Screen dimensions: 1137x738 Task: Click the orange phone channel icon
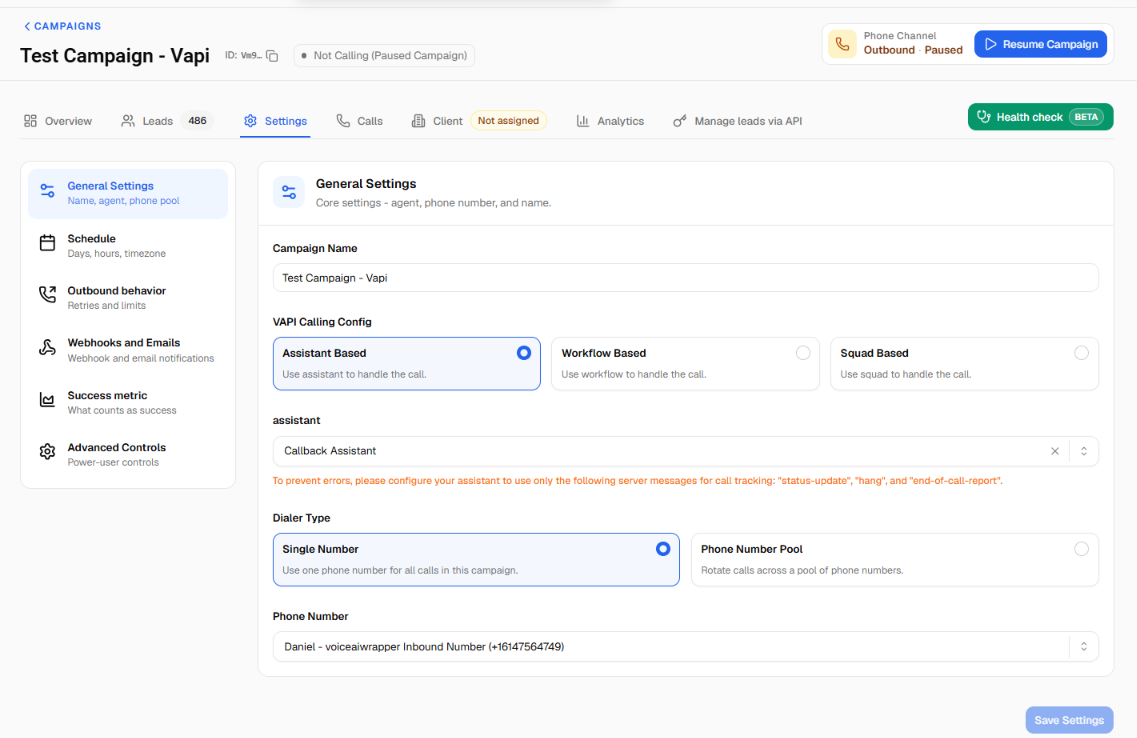(842, 44)
